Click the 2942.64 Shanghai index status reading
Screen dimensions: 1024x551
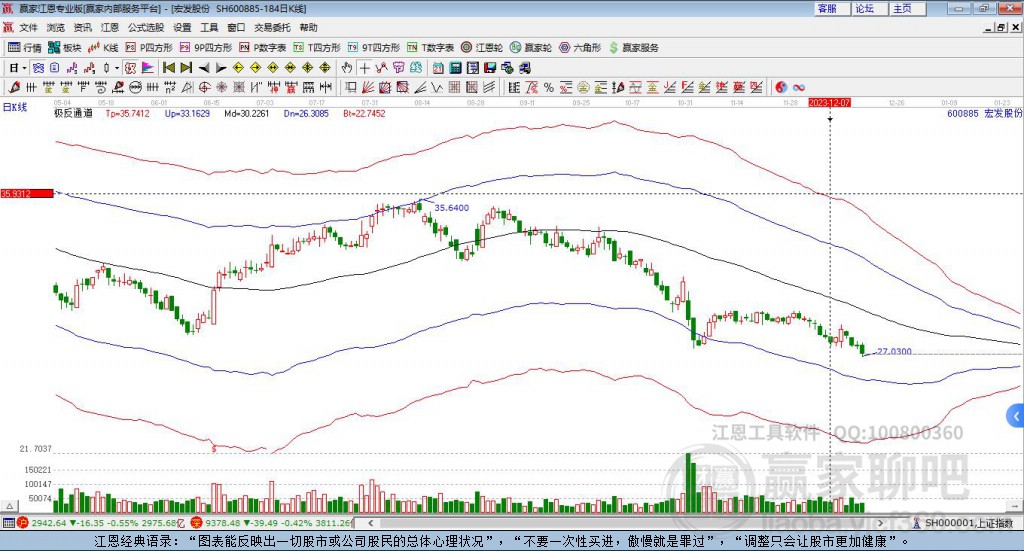click(48, 523)
